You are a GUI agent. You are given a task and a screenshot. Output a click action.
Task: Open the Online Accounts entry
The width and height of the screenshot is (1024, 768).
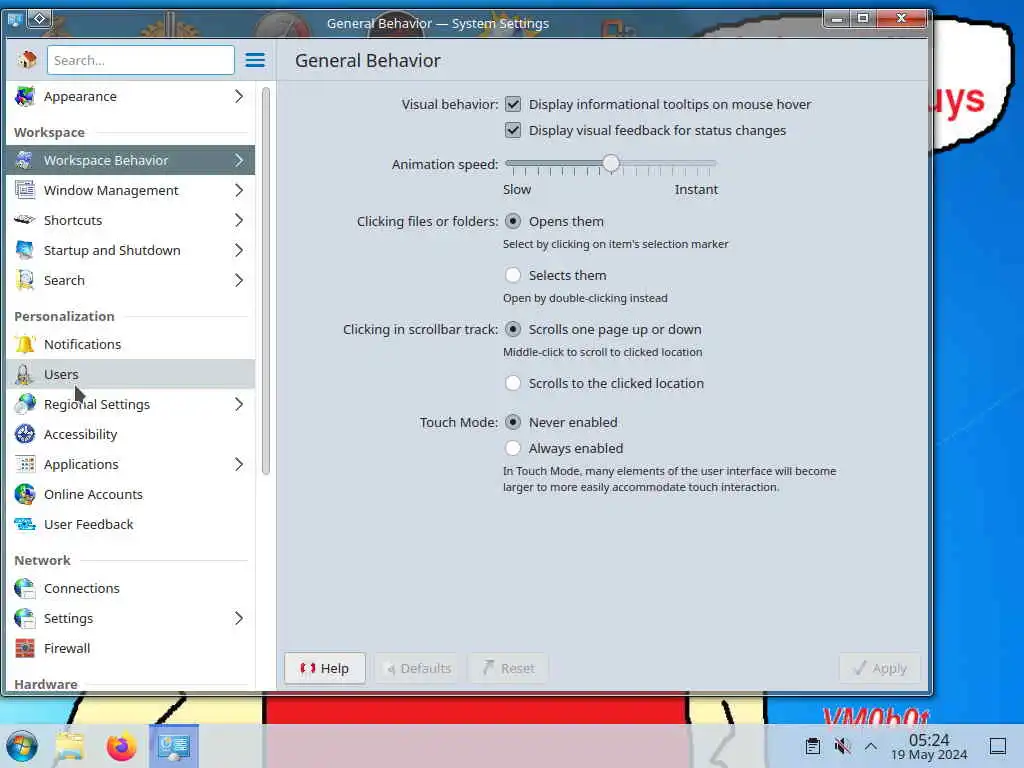tap(131, 494)
